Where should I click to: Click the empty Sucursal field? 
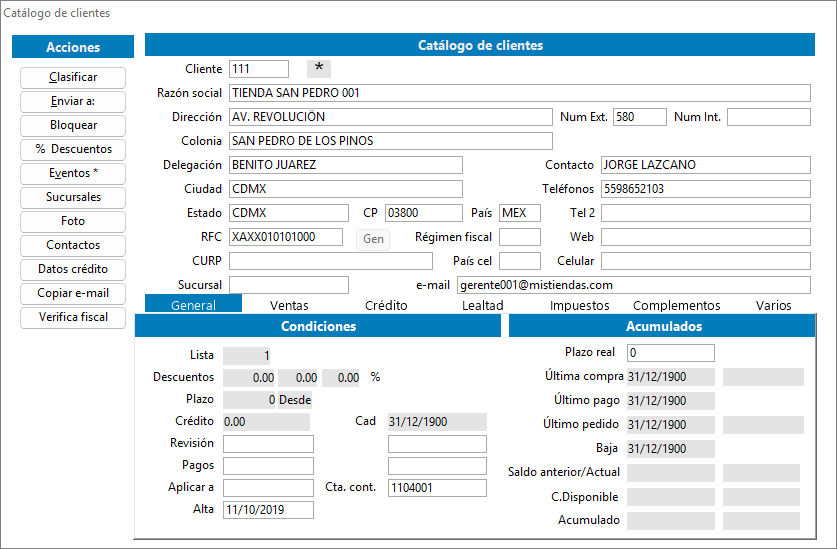(289, 285)
